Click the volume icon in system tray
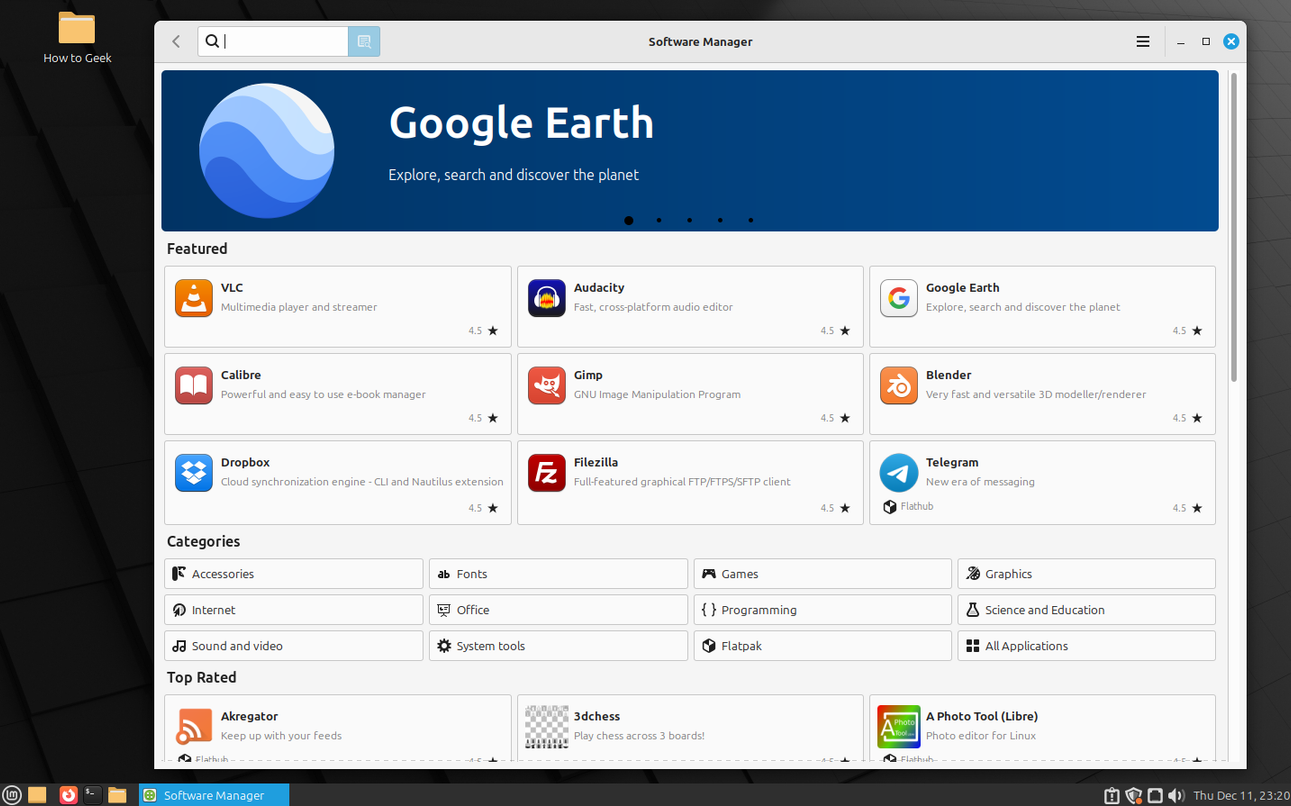The height and width of the screenshot is (806, 1291). tap(1176, 795)
